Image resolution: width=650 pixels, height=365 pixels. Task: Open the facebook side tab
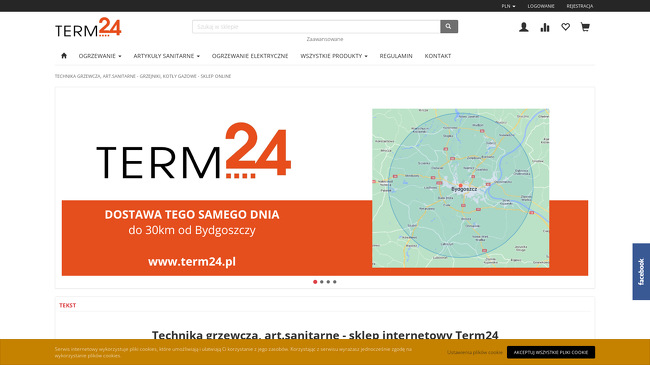point(641,271)
